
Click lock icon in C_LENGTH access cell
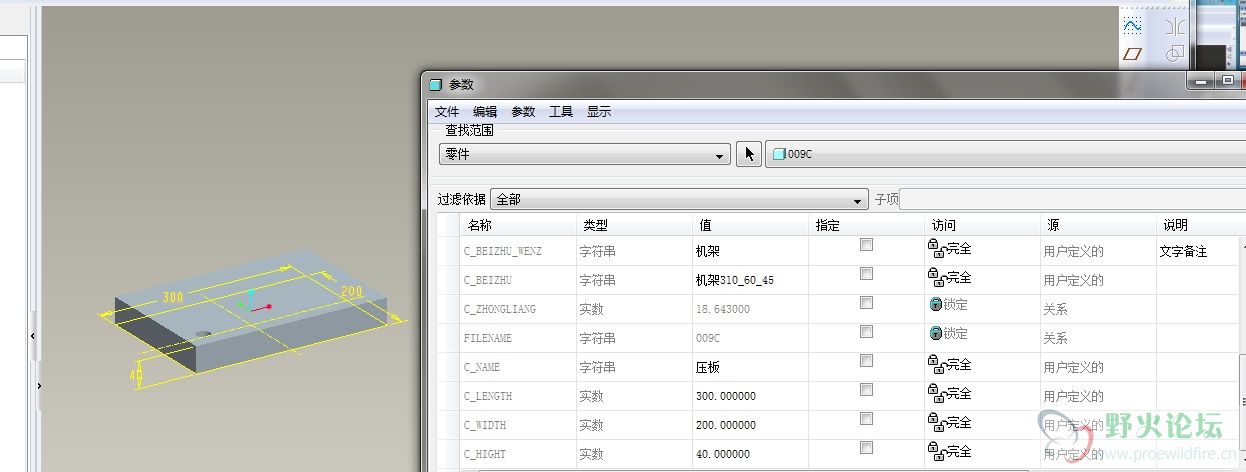[x=937, y=393]
